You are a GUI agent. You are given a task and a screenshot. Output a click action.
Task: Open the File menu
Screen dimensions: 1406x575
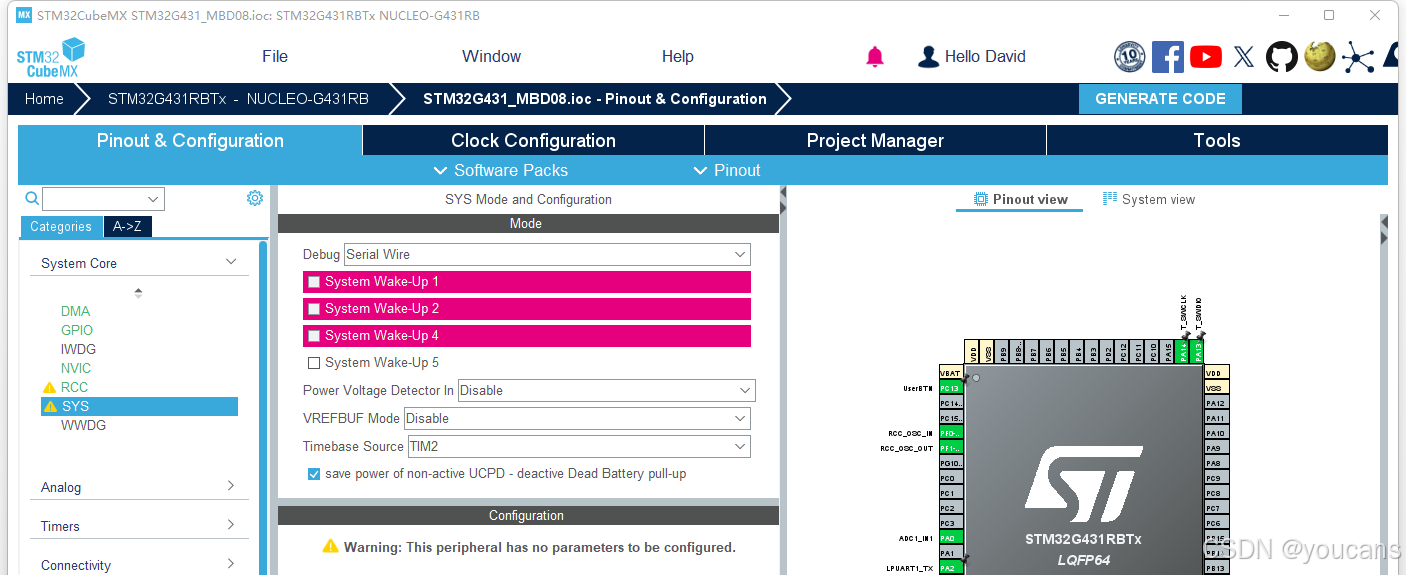(x=275, y=56)
